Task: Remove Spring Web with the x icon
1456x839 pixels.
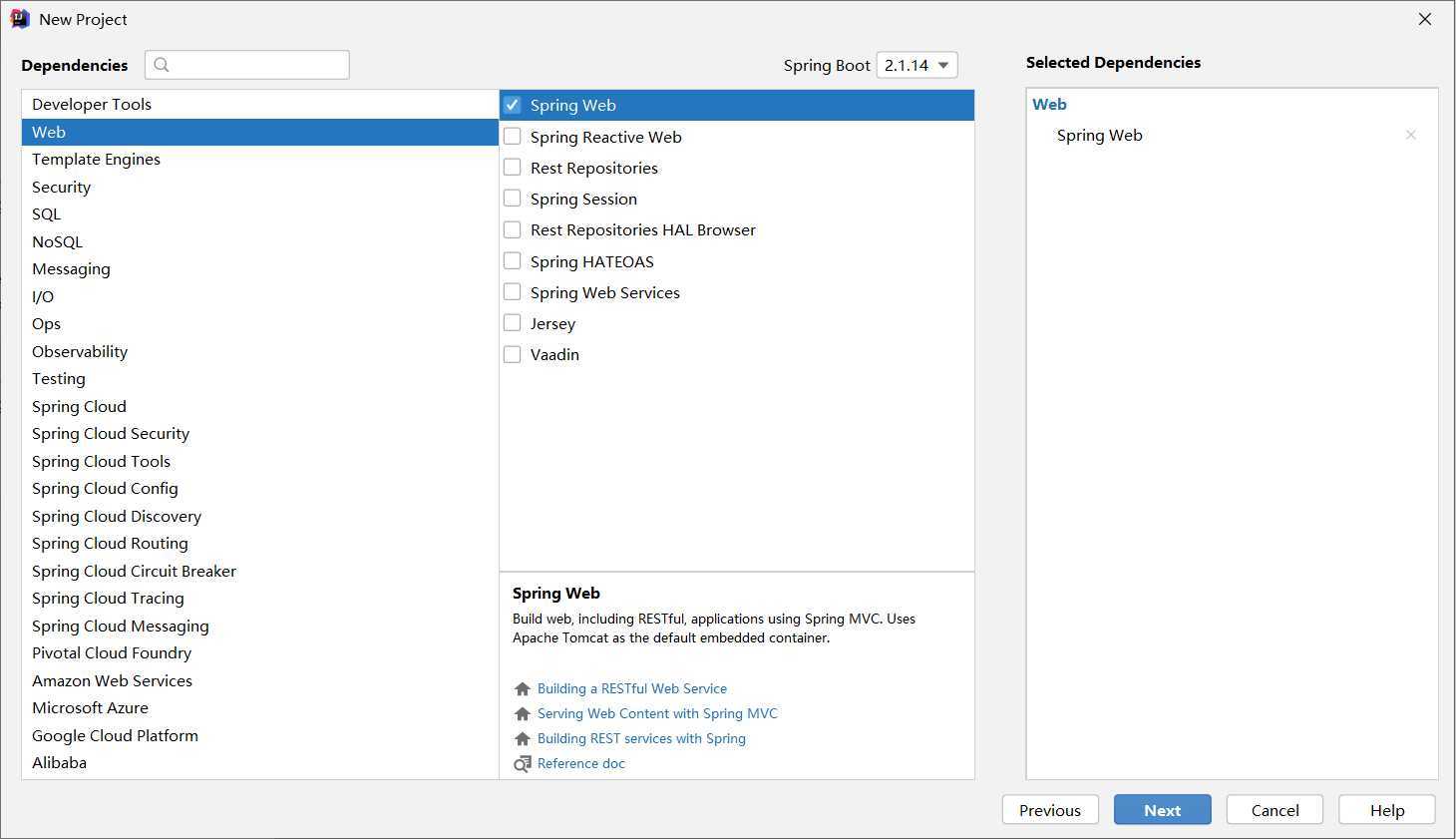Action: (x=1410, y=135)
